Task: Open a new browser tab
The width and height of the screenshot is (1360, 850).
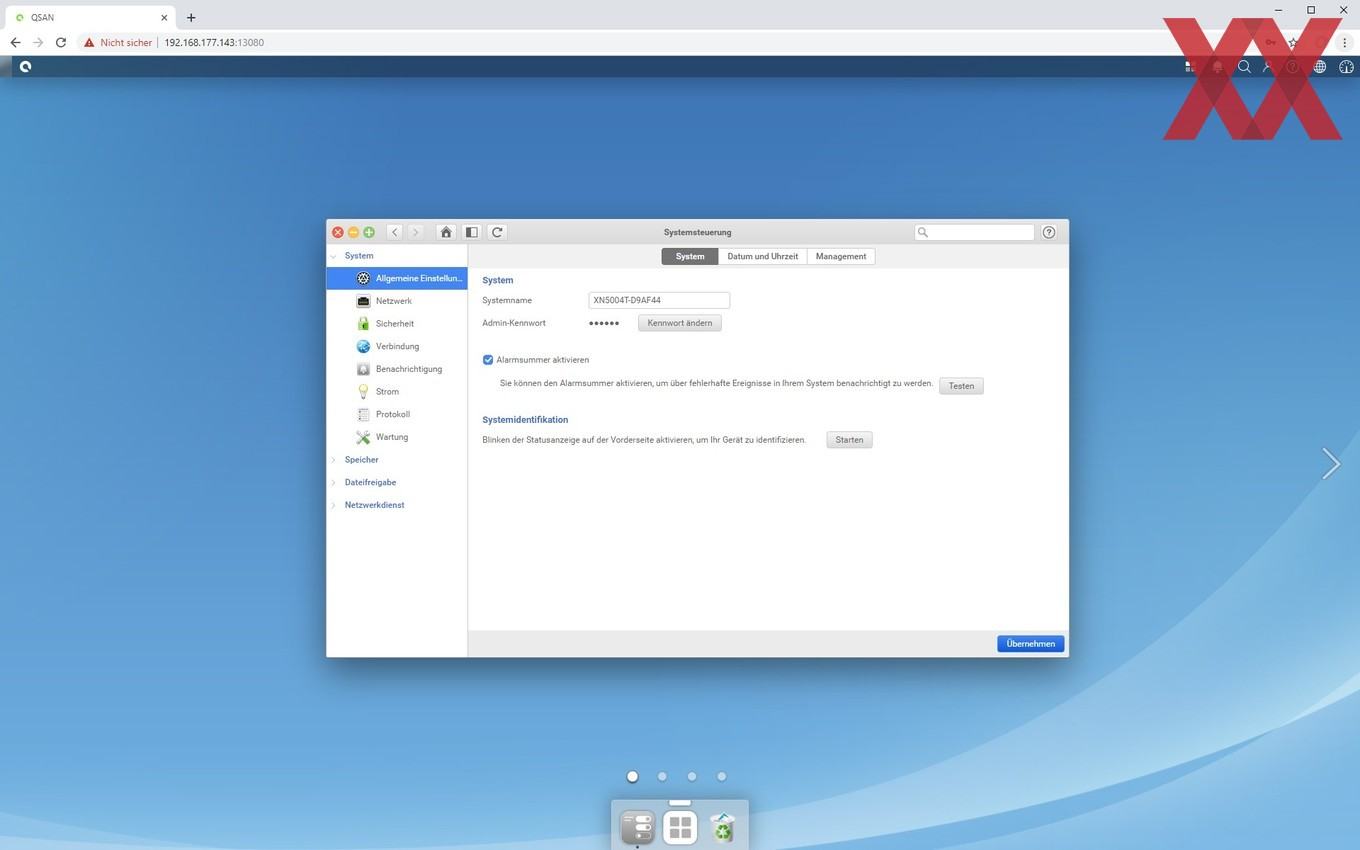Action: (191, 17)
